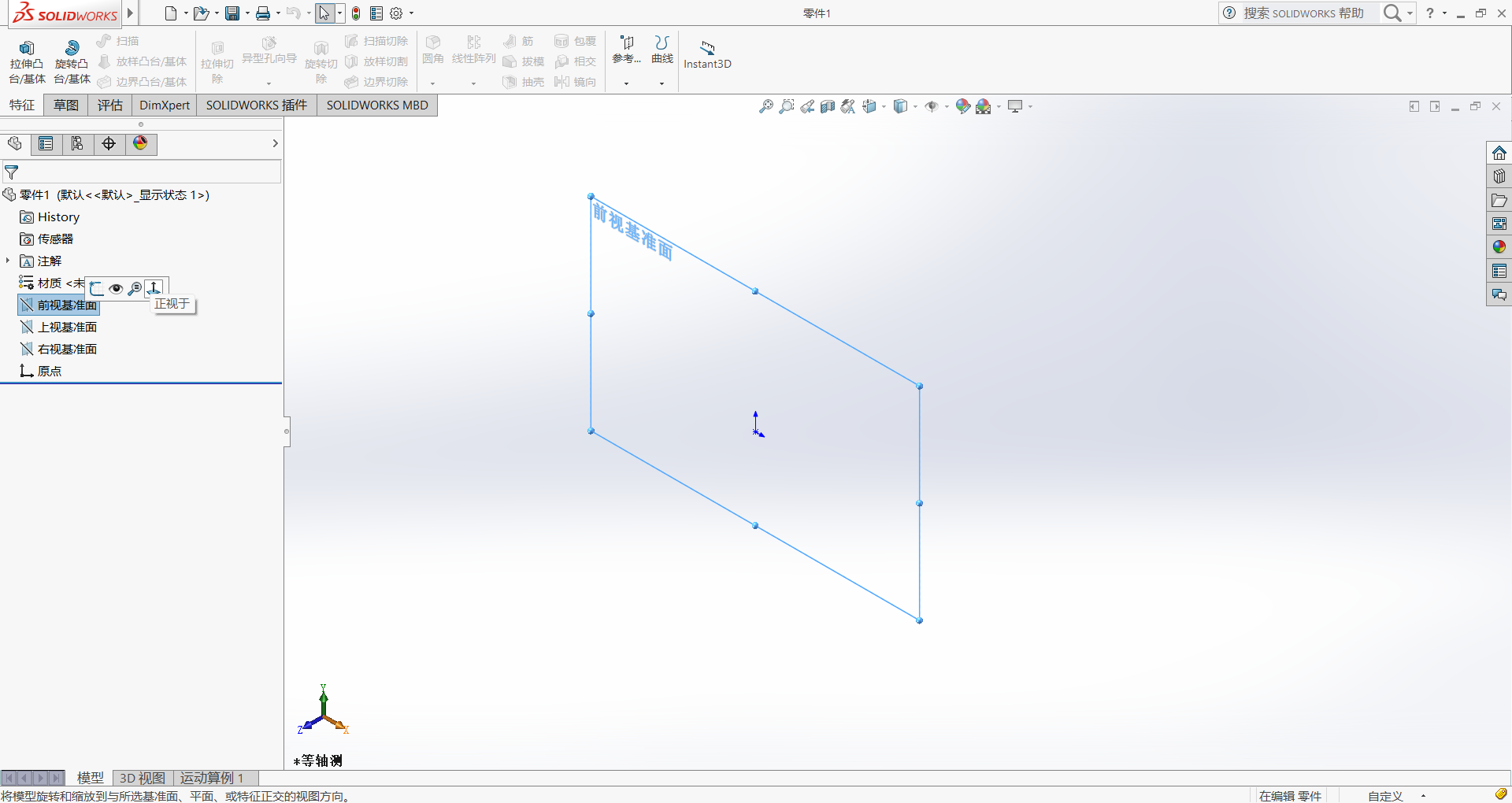Image resolution: width=1512 pixels, height=803 pixels.
Task: Open File Explorer folder icon in task pane
Action: (x=1499, y=200)
